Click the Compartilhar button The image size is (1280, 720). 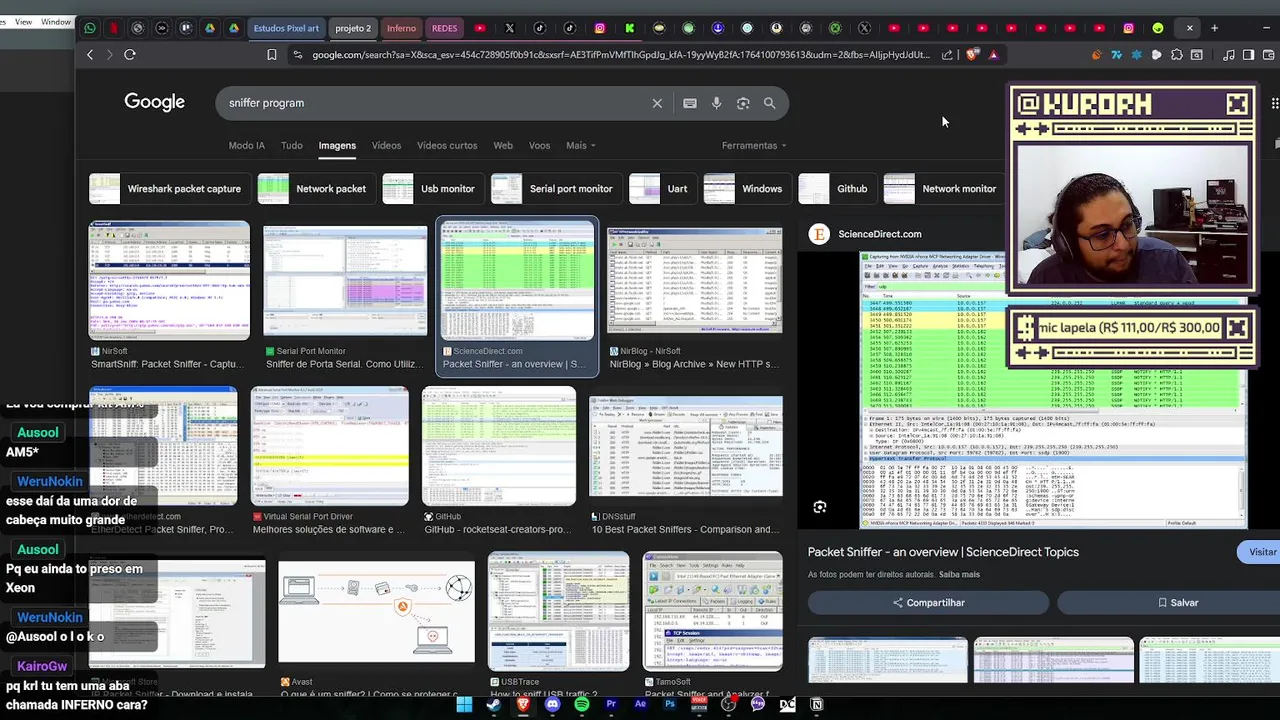(x=928, y=603)
